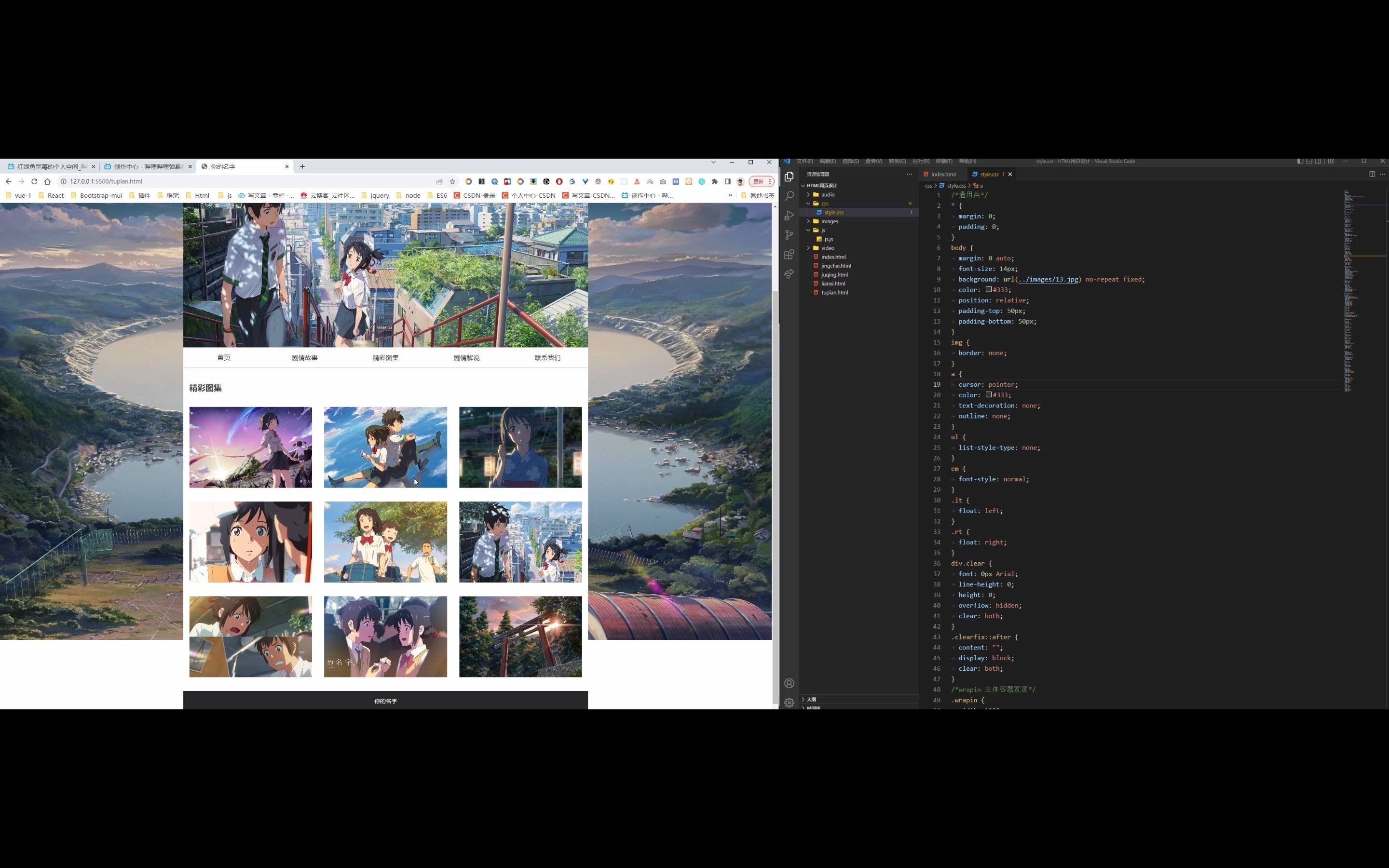Click color swatch on line 10 #333
The width and height of the screenshot is (1389, 868).
click(x=989, y=289)
